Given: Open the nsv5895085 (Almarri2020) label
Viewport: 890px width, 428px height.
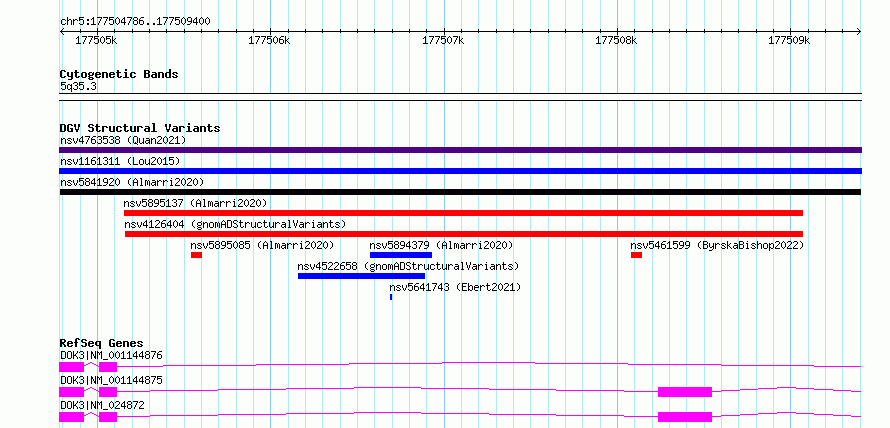Looking at the screenshot, I should (262, 245).
